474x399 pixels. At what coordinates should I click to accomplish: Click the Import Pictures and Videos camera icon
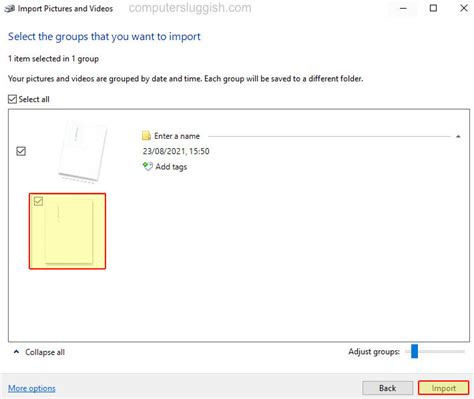[9, 8]
